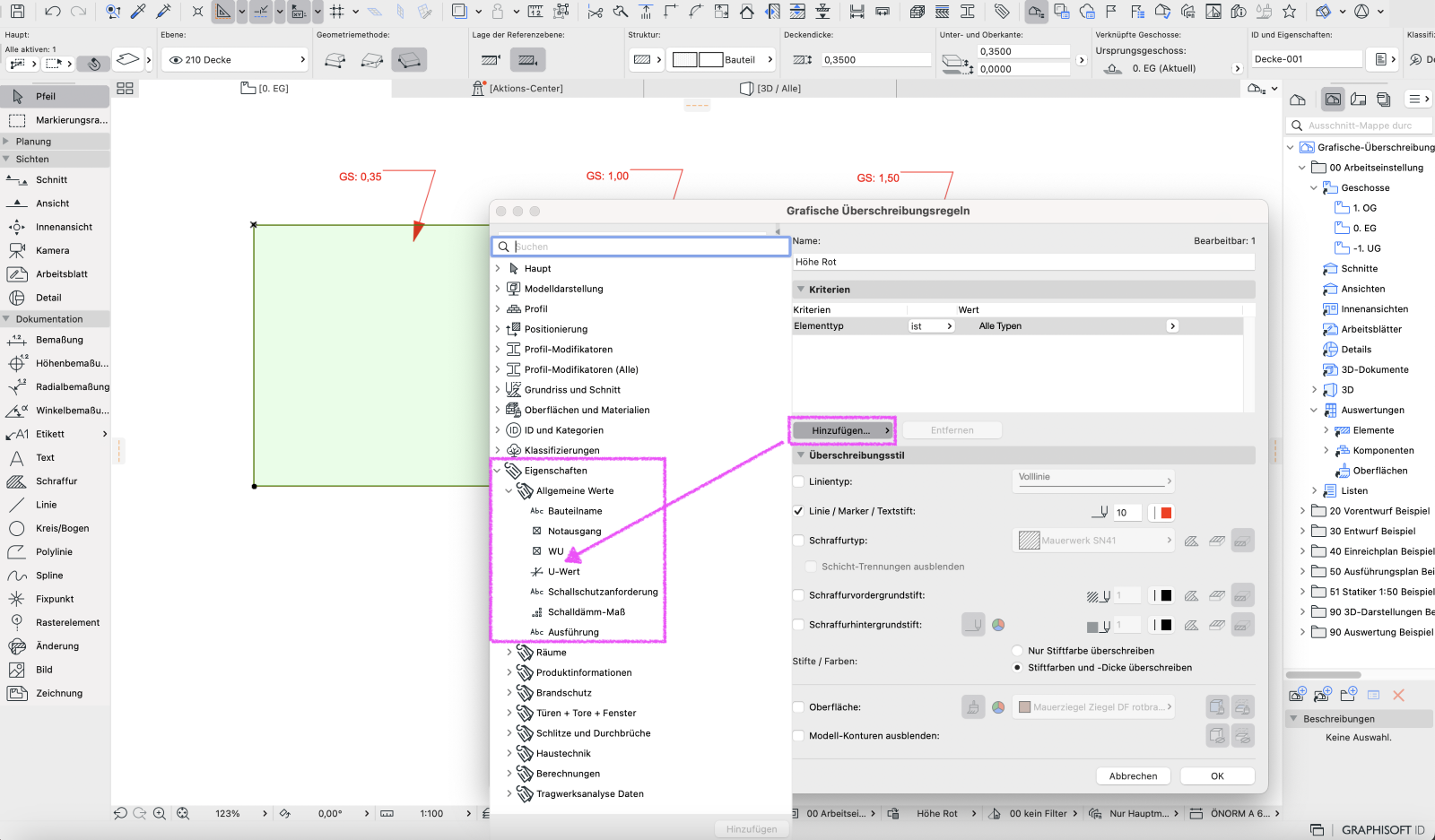
Task: Select the Pfeil arrow tool
Action: (x=55, y=97)
